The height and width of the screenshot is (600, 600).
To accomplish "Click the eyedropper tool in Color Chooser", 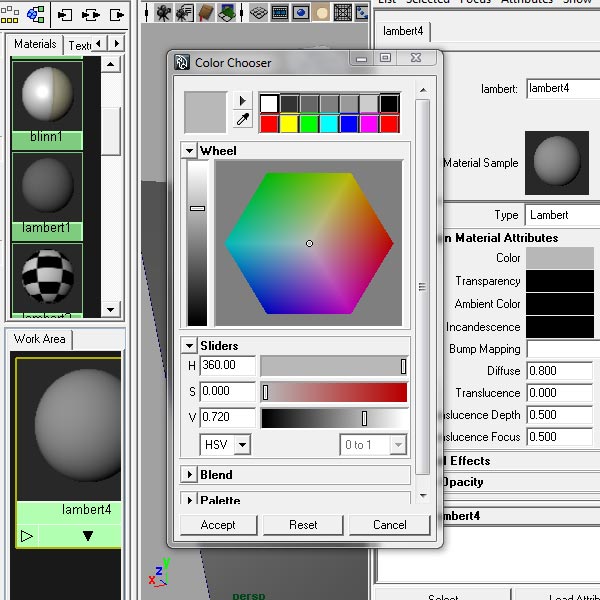I will pos(243,120).
